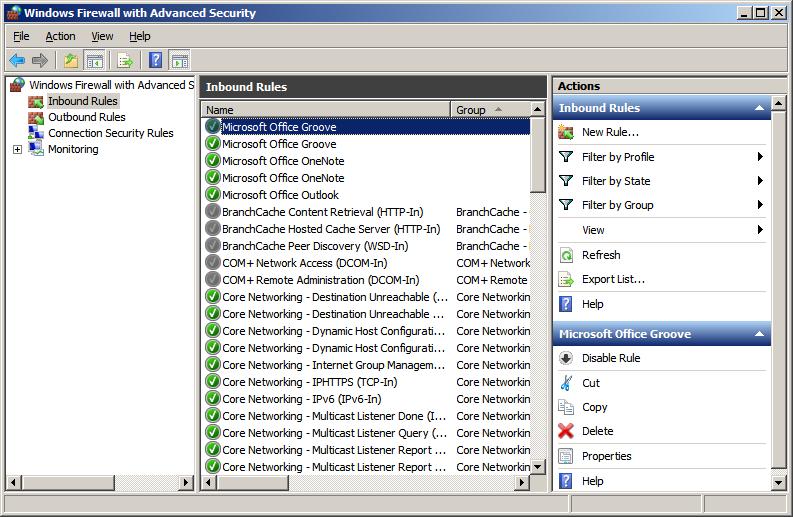Open the View submenu arrow in Actions
The width and height of the screenshot is (793, 517).
[760, 230]
